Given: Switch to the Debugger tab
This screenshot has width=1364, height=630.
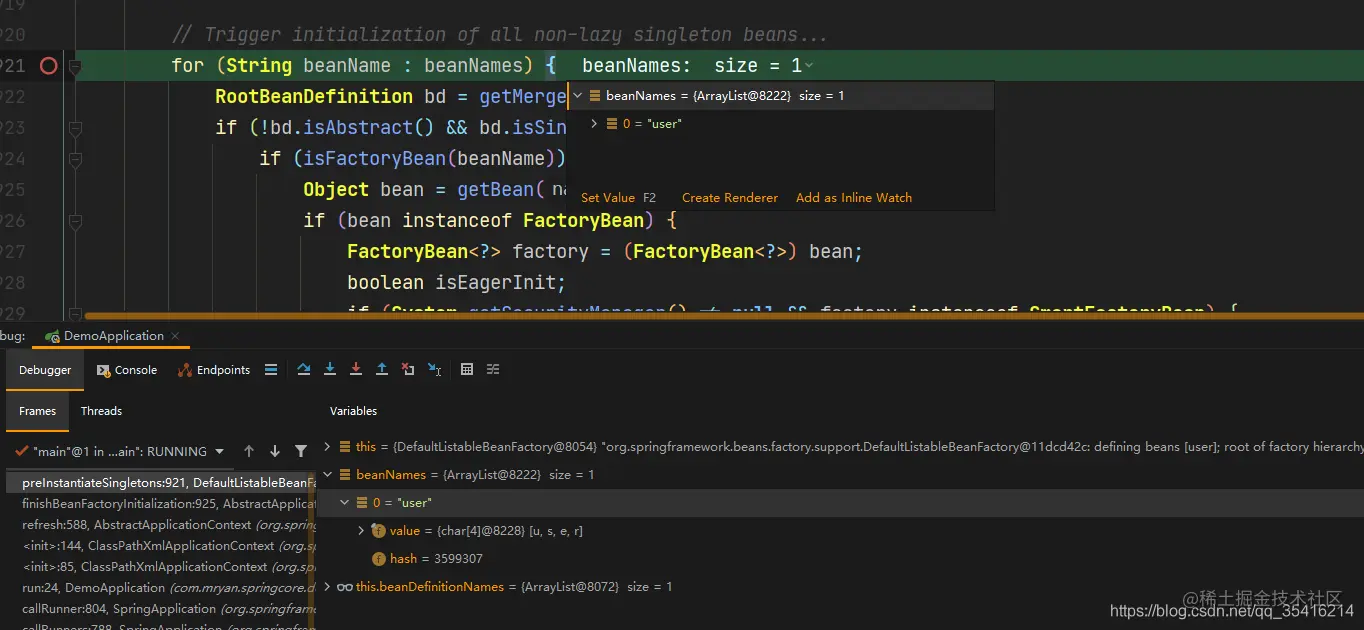Looking at the screenshot, I should point(45,370).
